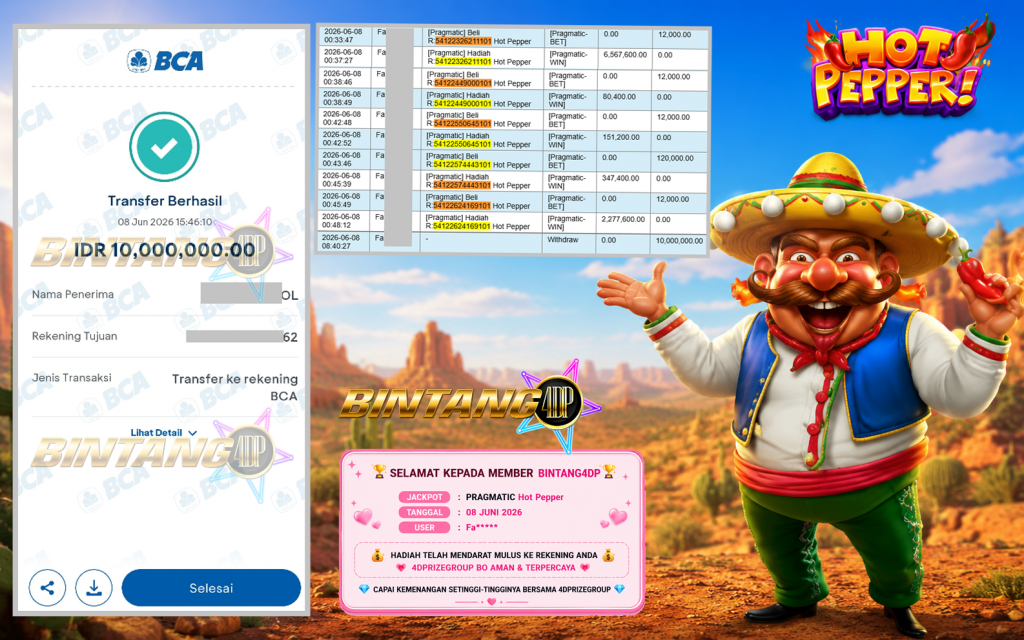Click the 6,567,600.00 win amount cell
The height and width of the screenshot is (640, 1024).
625,58
